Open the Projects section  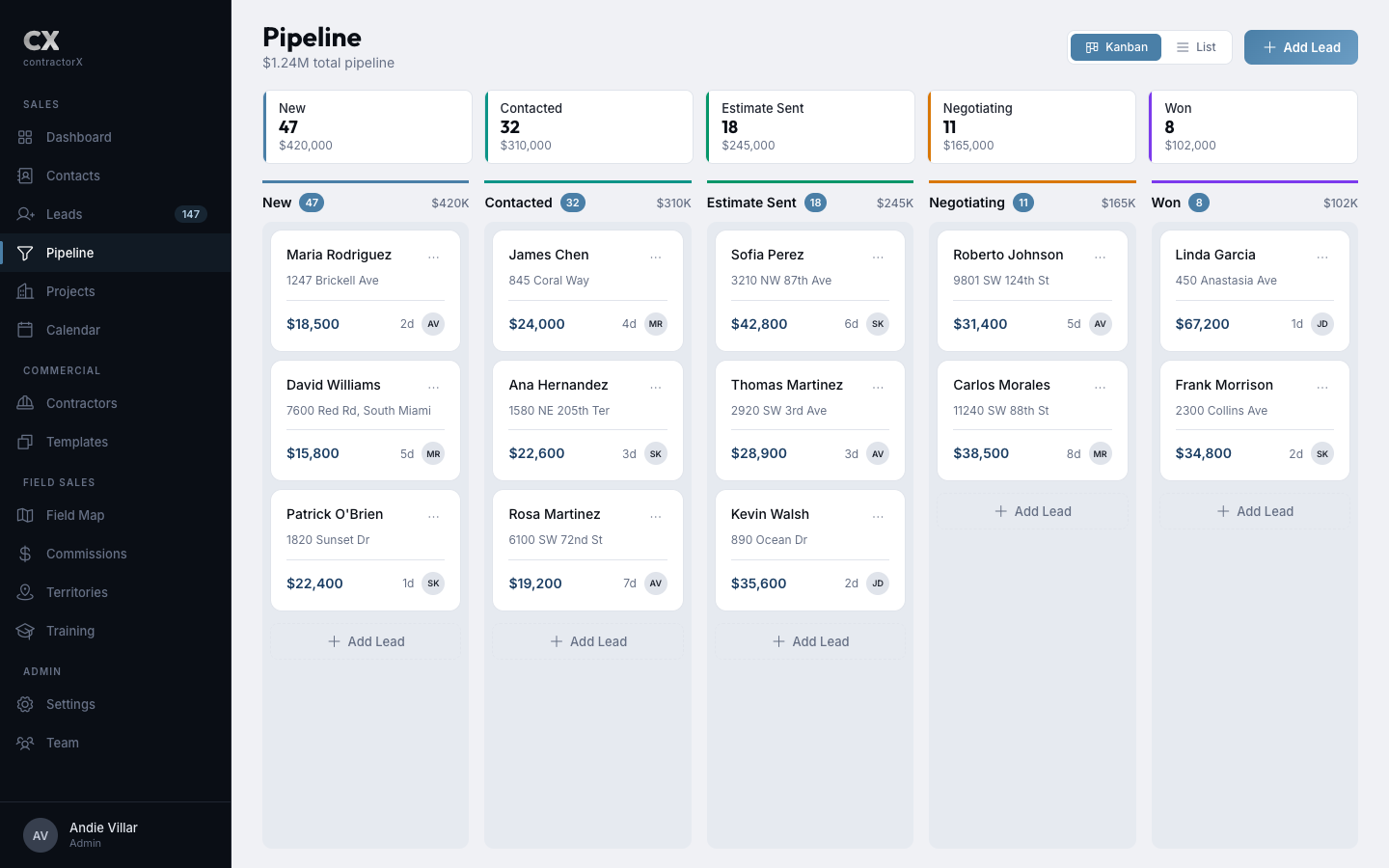click(70, 291)
